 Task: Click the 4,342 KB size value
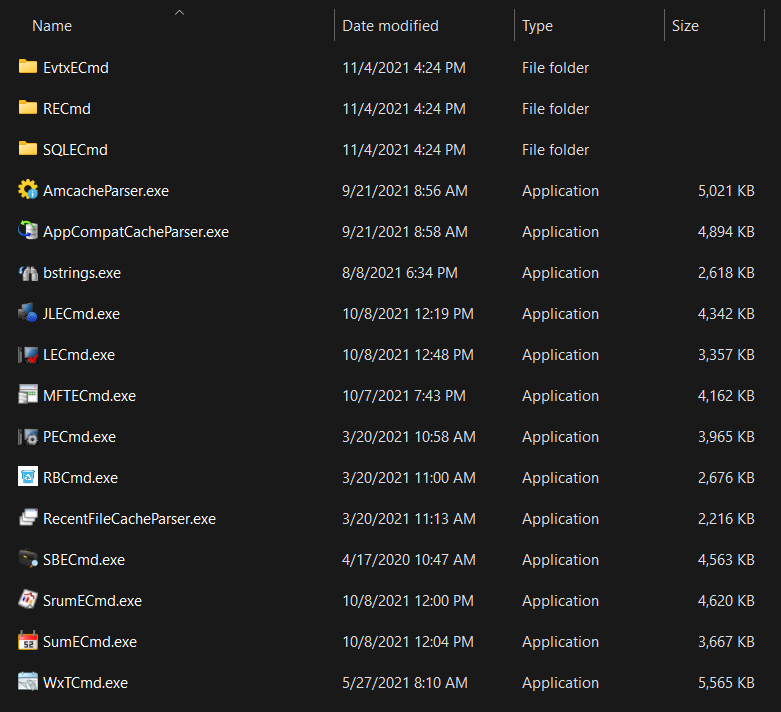[x=726, y=313]
